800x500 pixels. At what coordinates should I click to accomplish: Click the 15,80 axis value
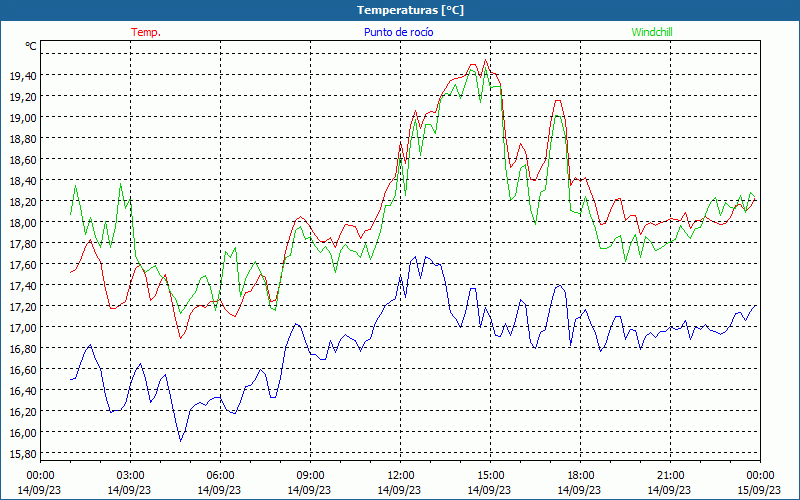[23, 453]
